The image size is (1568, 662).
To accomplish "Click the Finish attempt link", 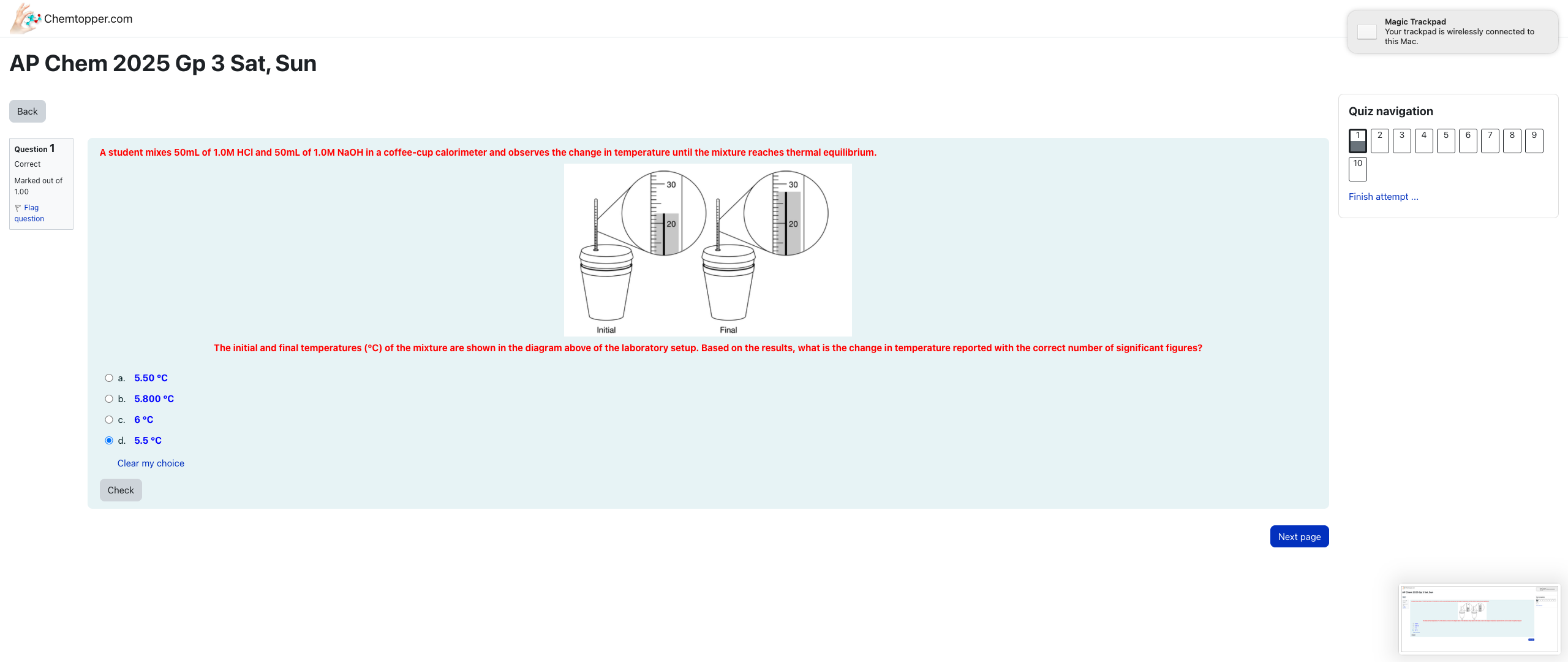I will tap(1384, 196).
